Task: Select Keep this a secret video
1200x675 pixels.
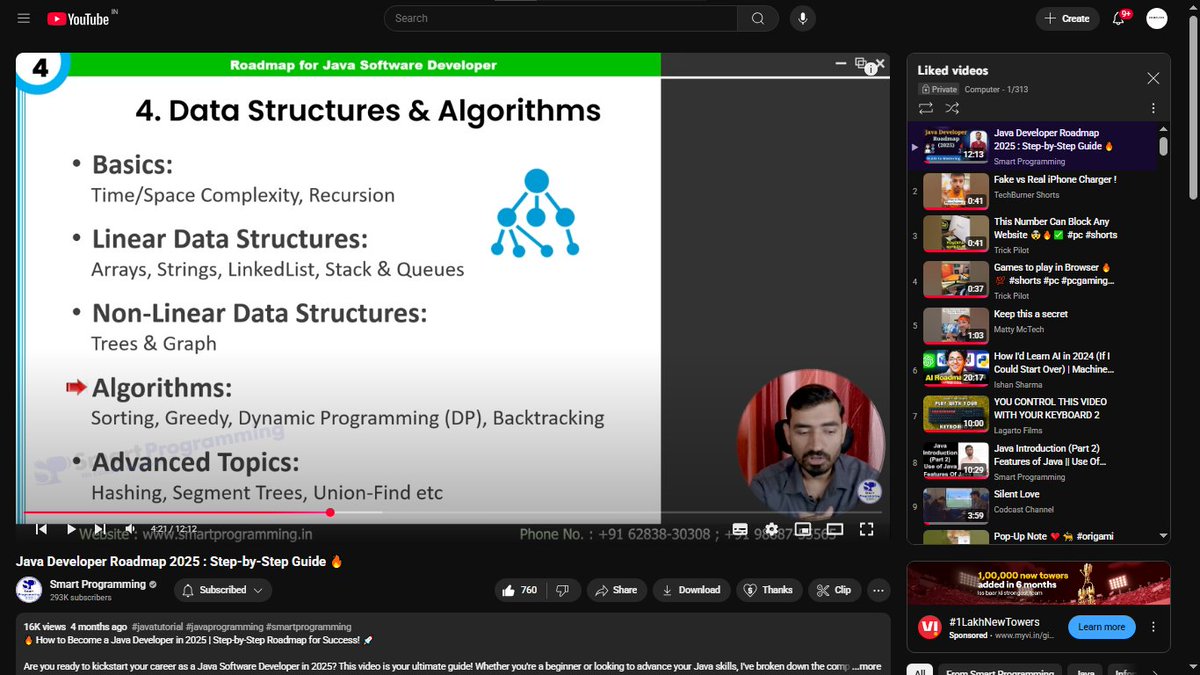Action: point(1031,326)
